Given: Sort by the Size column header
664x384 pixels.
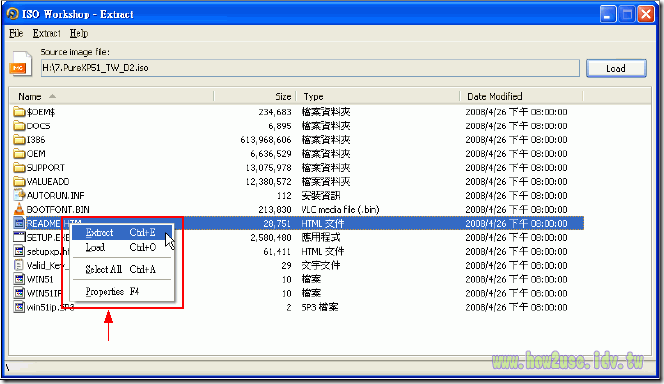Looking at the screenshot, I should click(x=255, y=97).
